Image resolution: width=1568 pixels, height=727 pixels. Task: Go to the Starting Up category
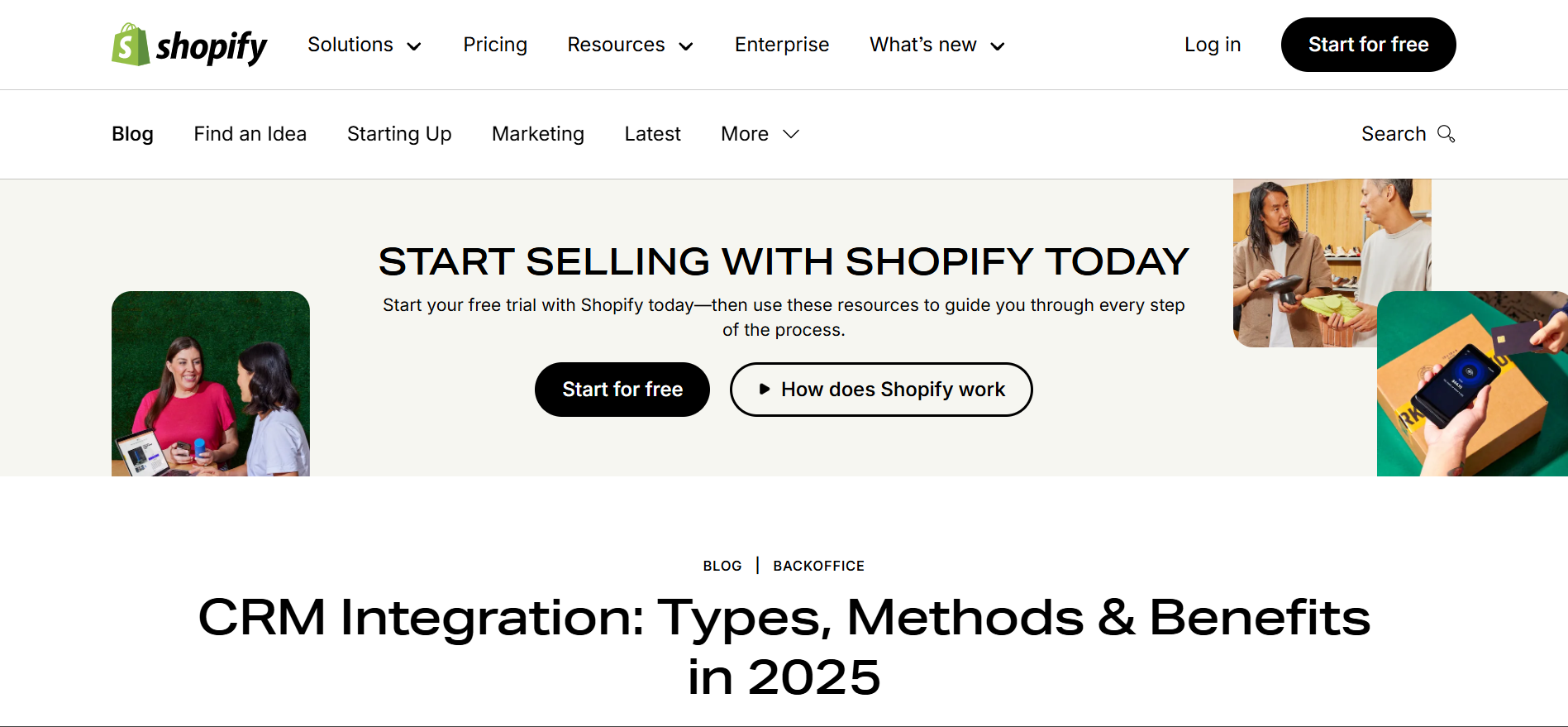[399, 133]
